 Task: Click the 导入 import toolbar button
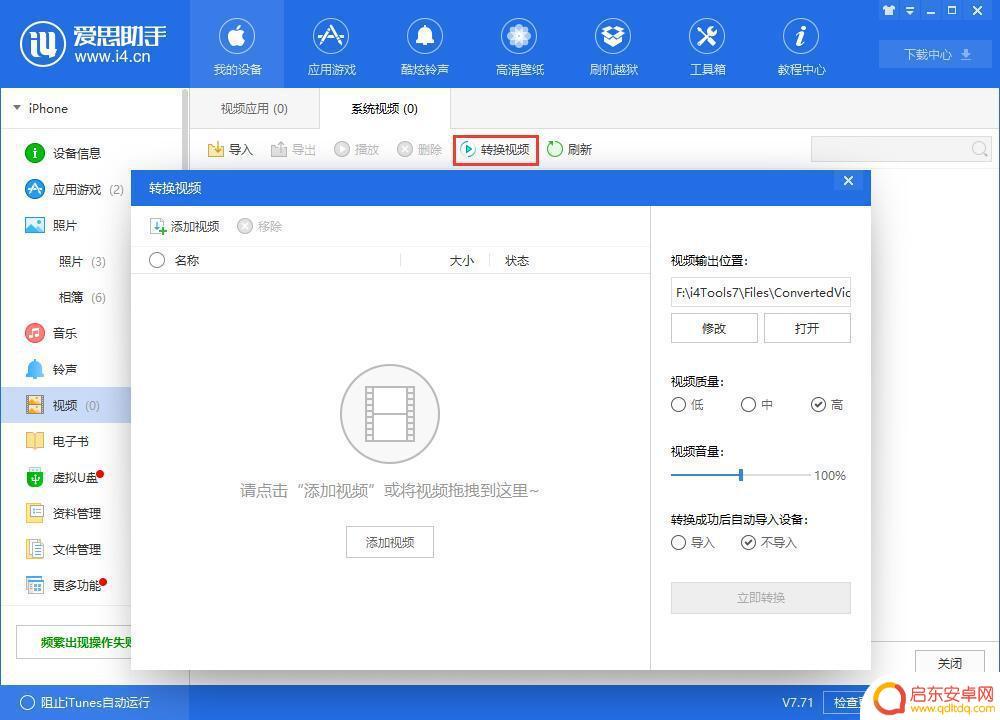click(x=230, y=149)
